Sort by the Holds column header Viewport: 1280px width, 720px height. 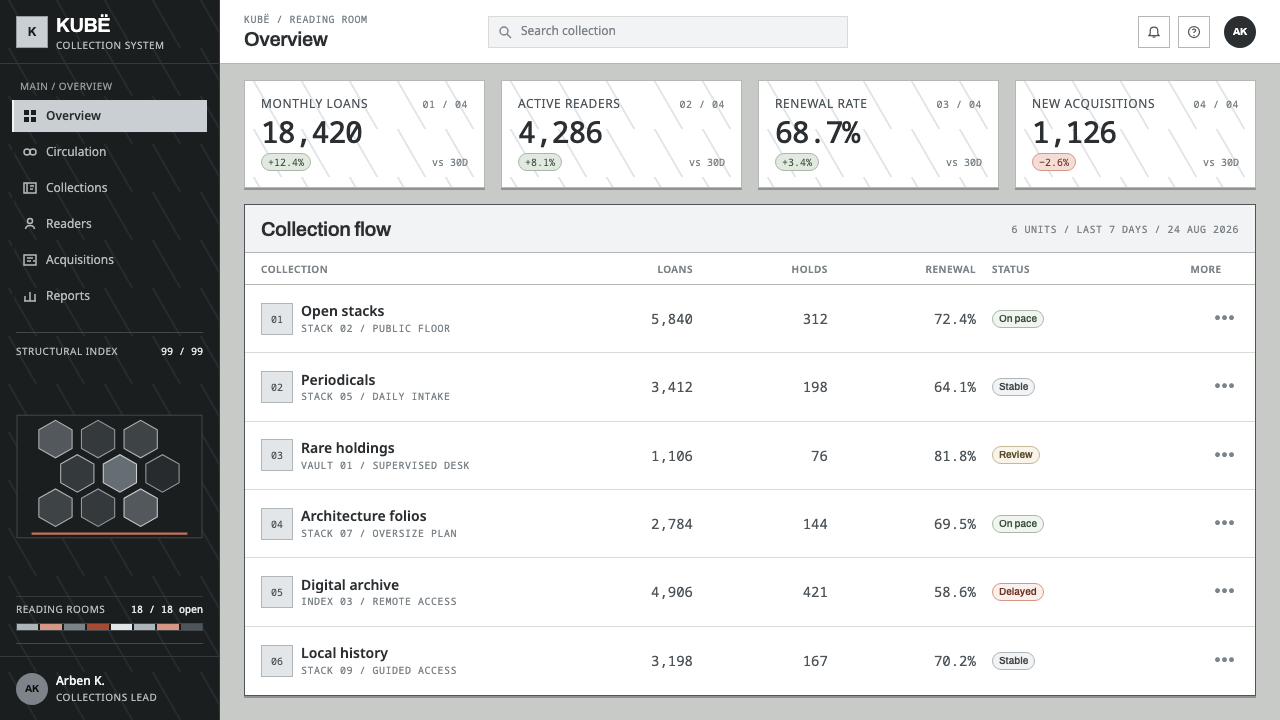pos(809,269)
